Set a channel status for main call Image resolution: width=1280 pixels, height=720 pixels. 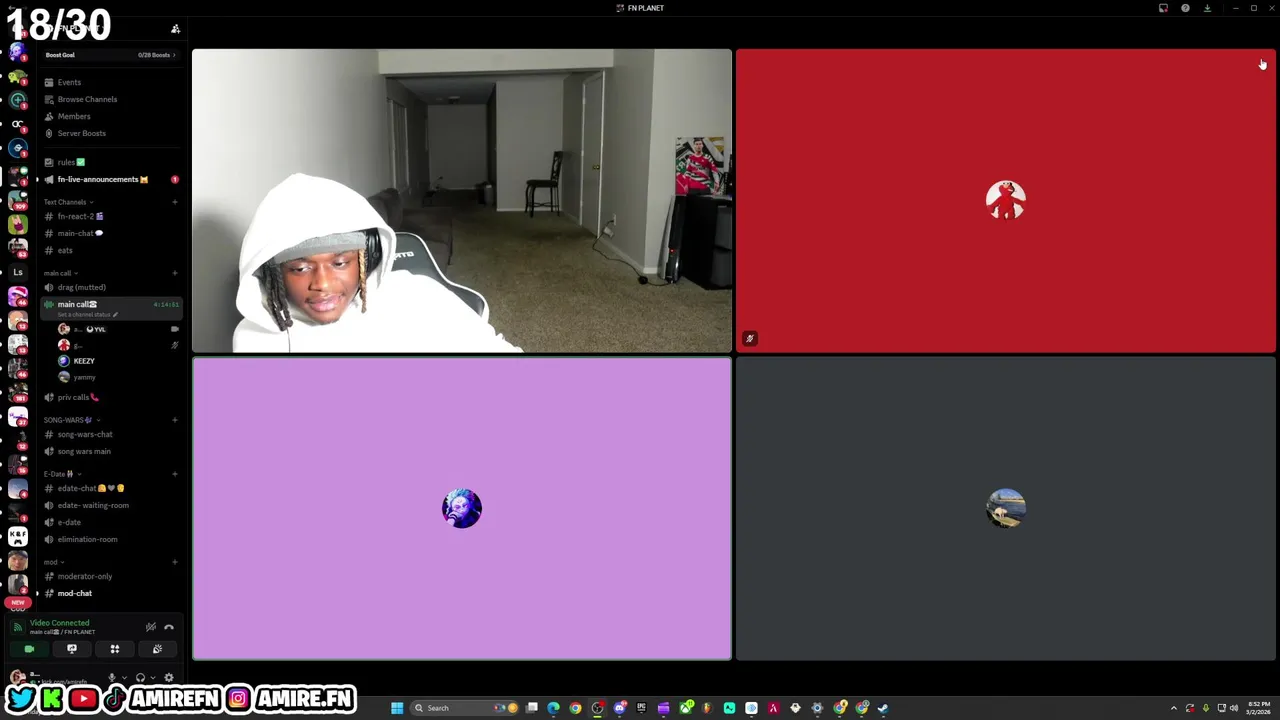point(87,314)
